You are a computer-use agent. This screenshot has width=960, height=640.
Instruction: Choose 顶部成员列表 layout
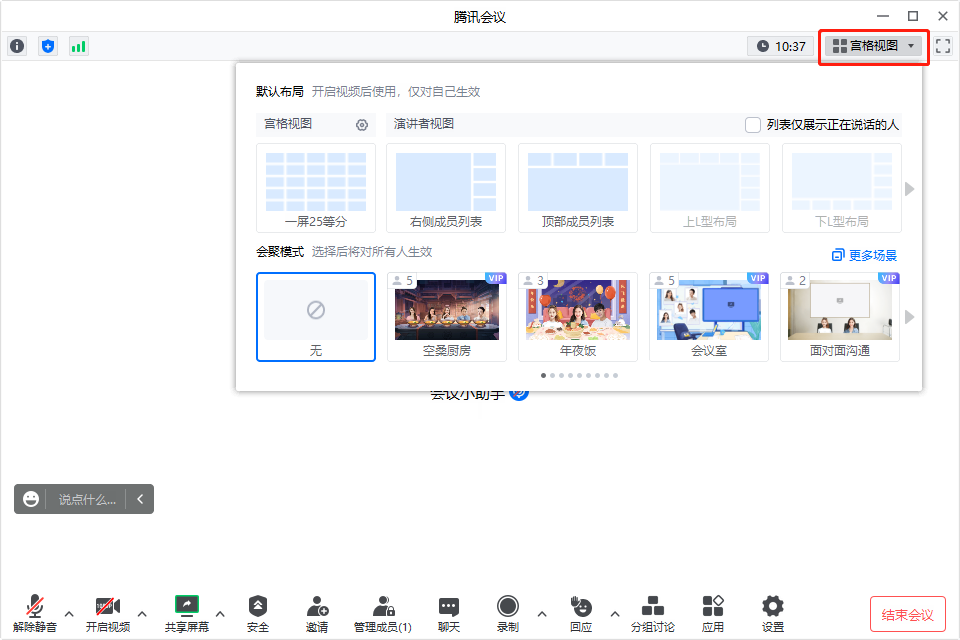click(x=577, y=188)
